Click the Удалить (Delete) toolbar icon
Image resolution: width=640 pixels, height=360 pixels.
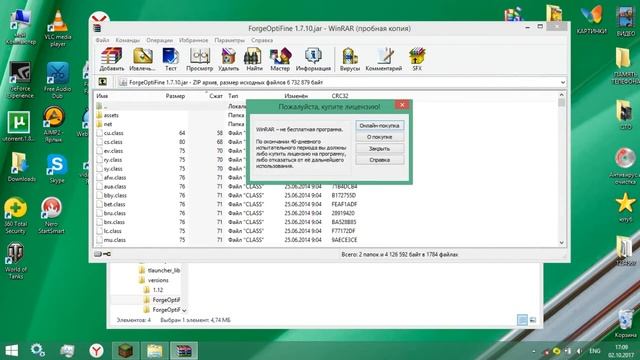click(x=228, y=60)
